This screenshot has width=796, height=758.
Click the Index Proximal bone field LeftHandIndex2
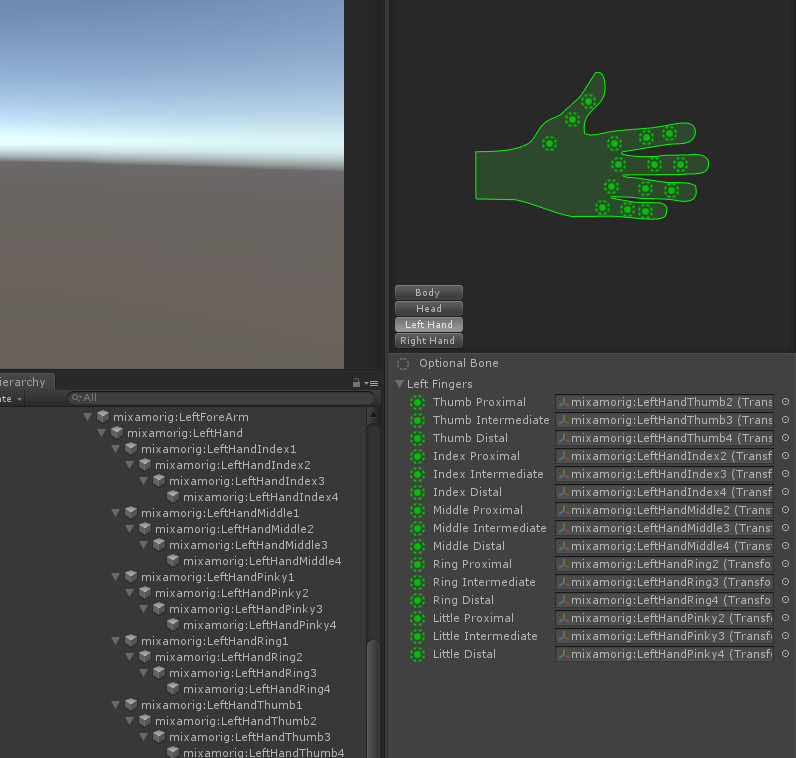[x=664, y=456]
